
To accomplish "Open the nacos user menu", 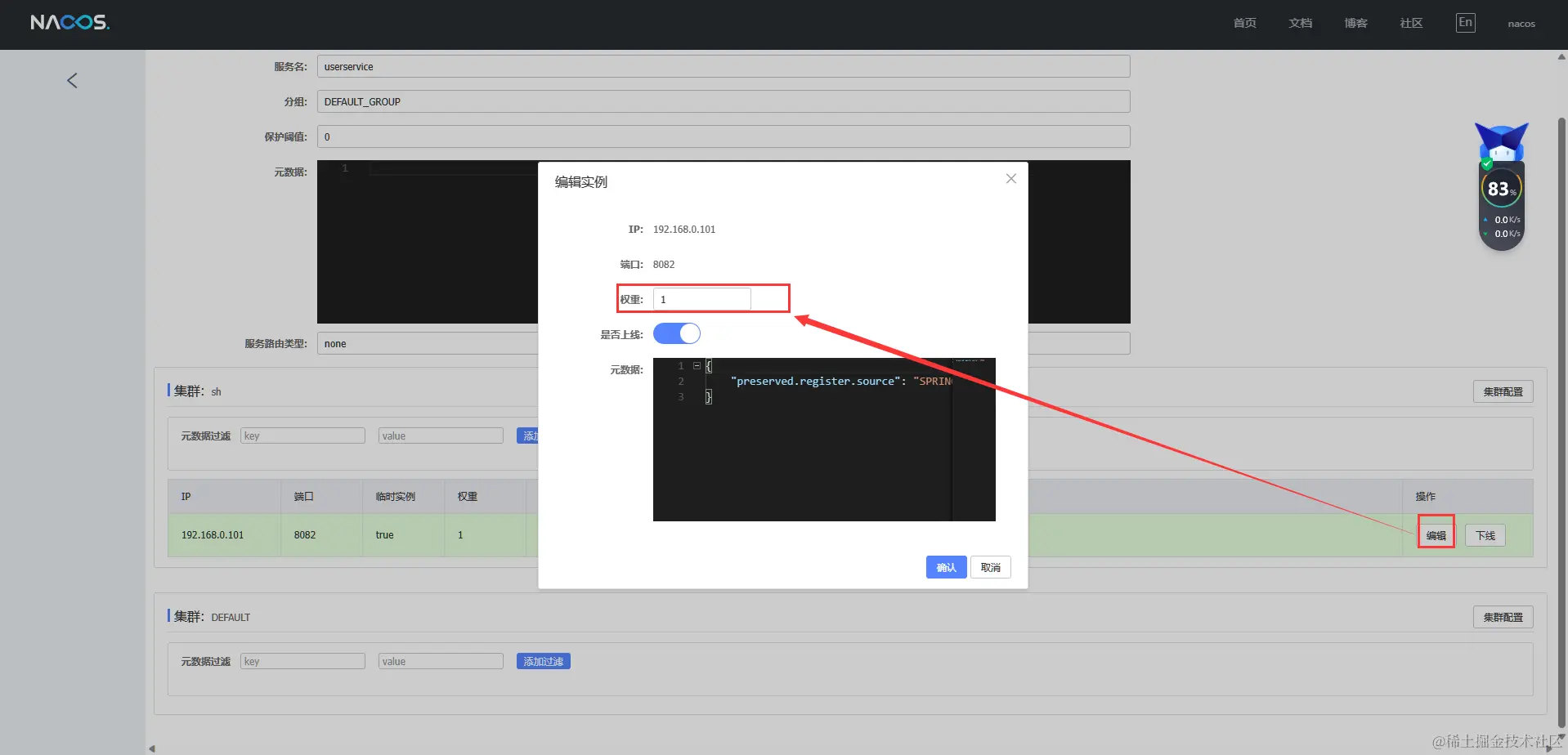I will coord(1521,24).
